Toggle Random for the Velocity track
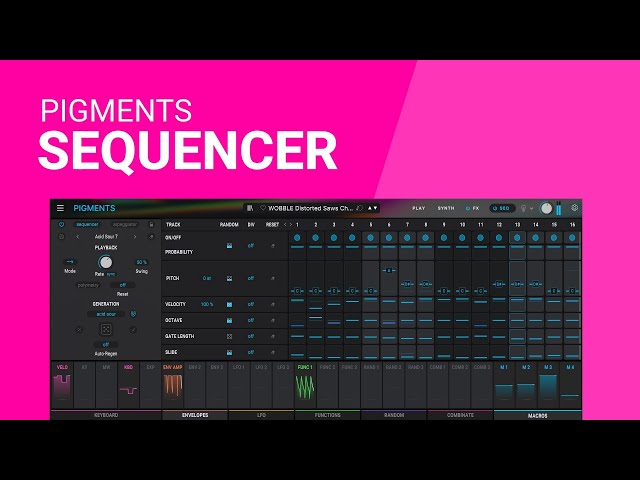 click(x=229, y=304)
